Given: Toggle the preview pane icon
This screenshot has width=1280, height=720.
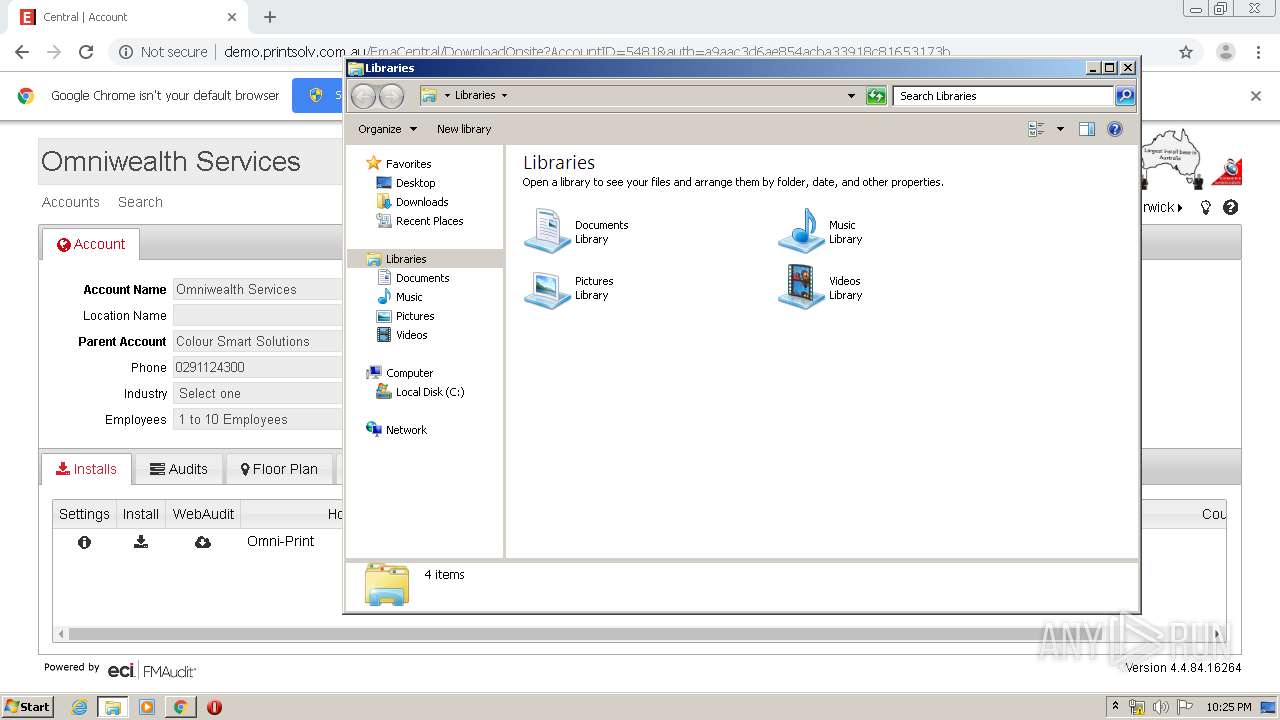Looking at the screenshot, I should click(x=1087, y=129).
